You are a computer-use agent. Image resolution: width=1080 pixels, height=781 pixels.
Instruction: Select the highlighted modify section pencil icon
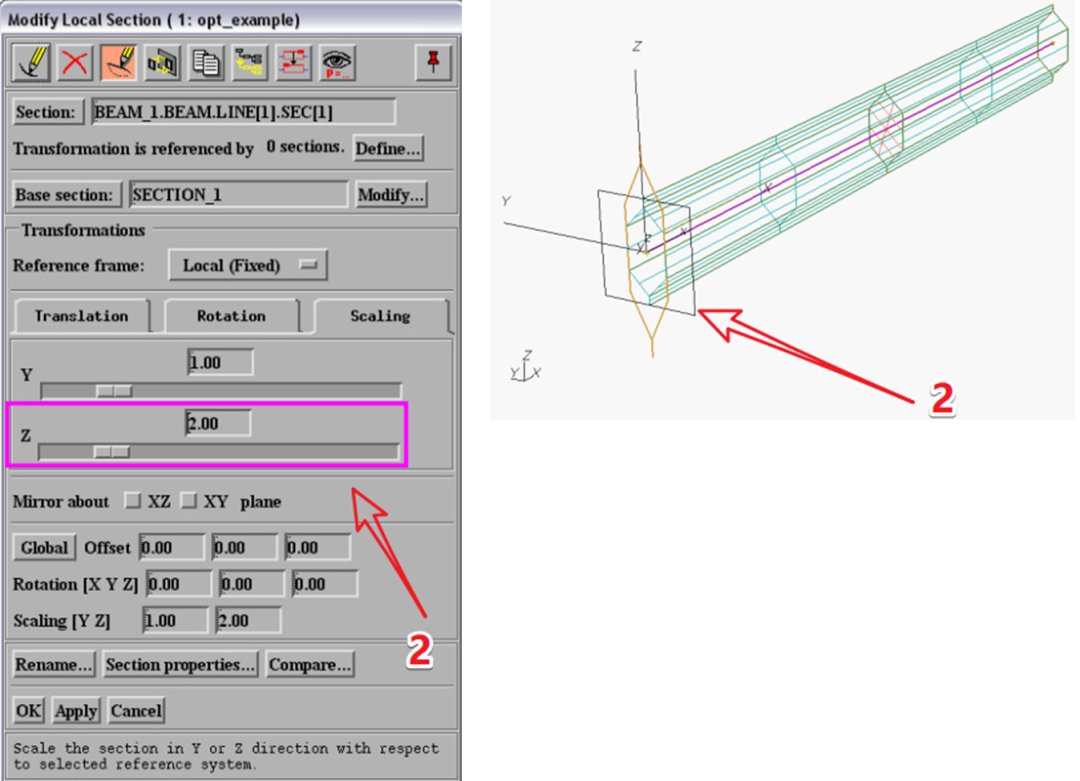(x=118, y=63)
